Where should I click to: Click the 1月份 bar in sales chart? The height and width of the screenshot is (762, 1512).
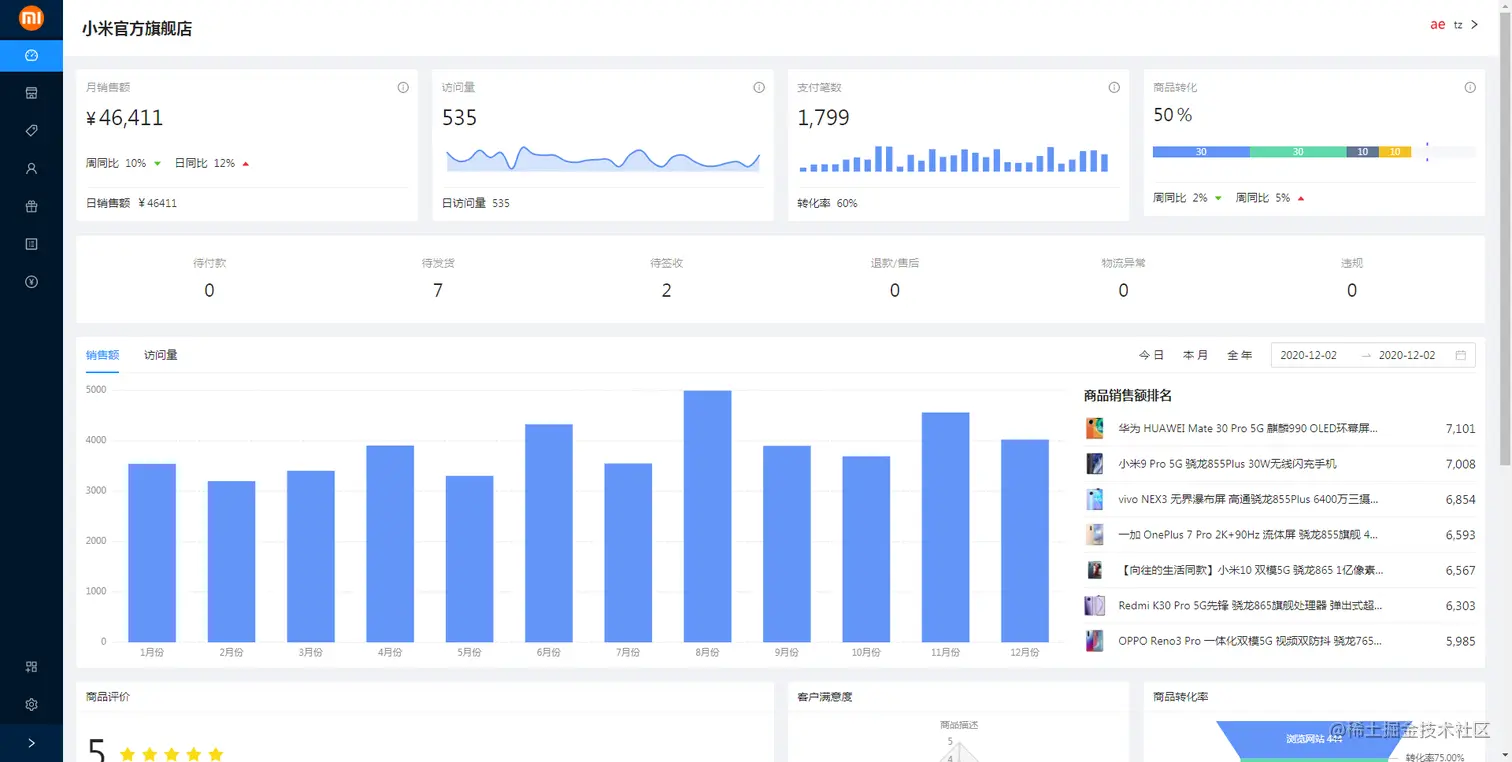[x=152, y=553]
